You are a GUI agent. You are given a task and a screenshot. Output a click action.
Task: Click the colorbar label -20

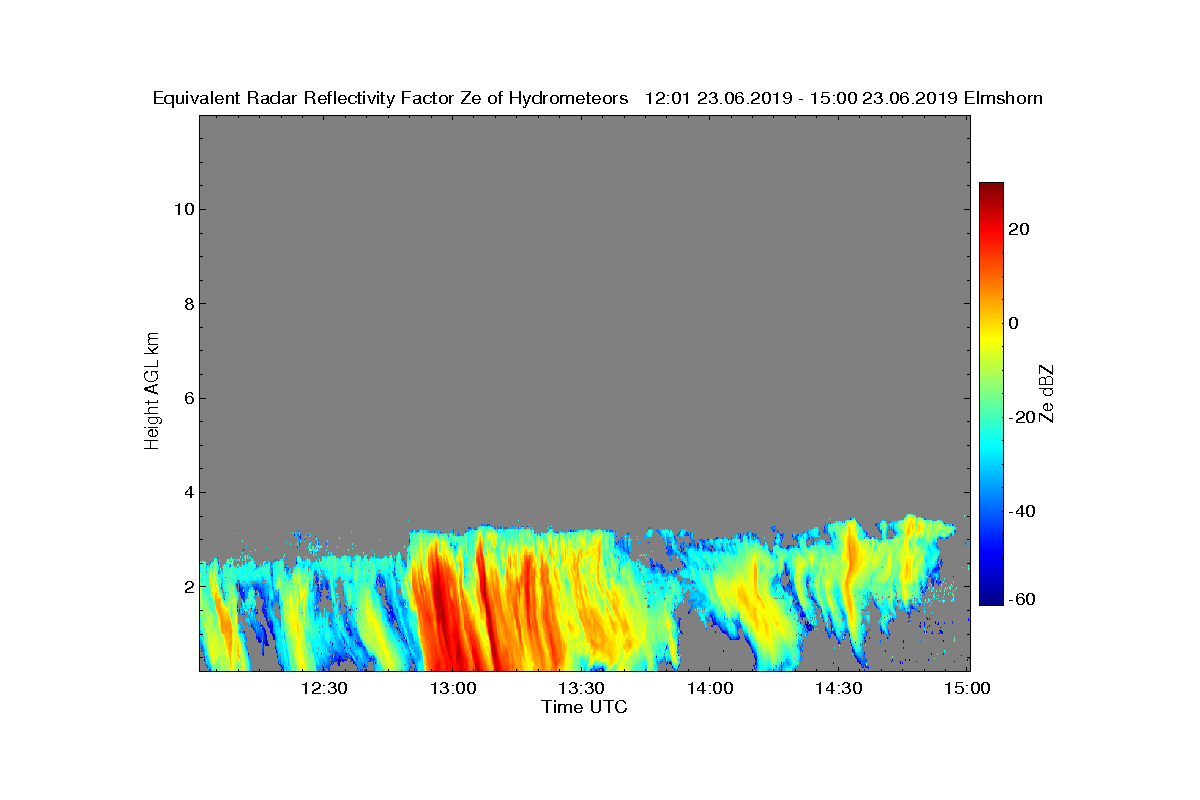[x=1023, y=417]
